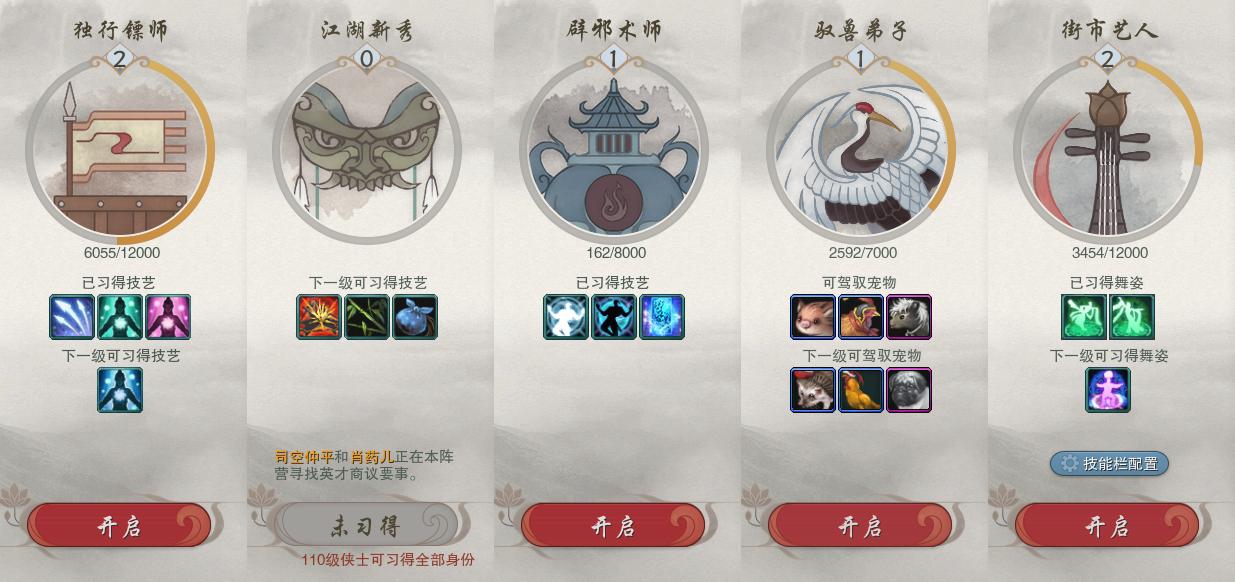Select the first green dance pose icon
Screen dimensions: 1235x582
point(1084,317)
